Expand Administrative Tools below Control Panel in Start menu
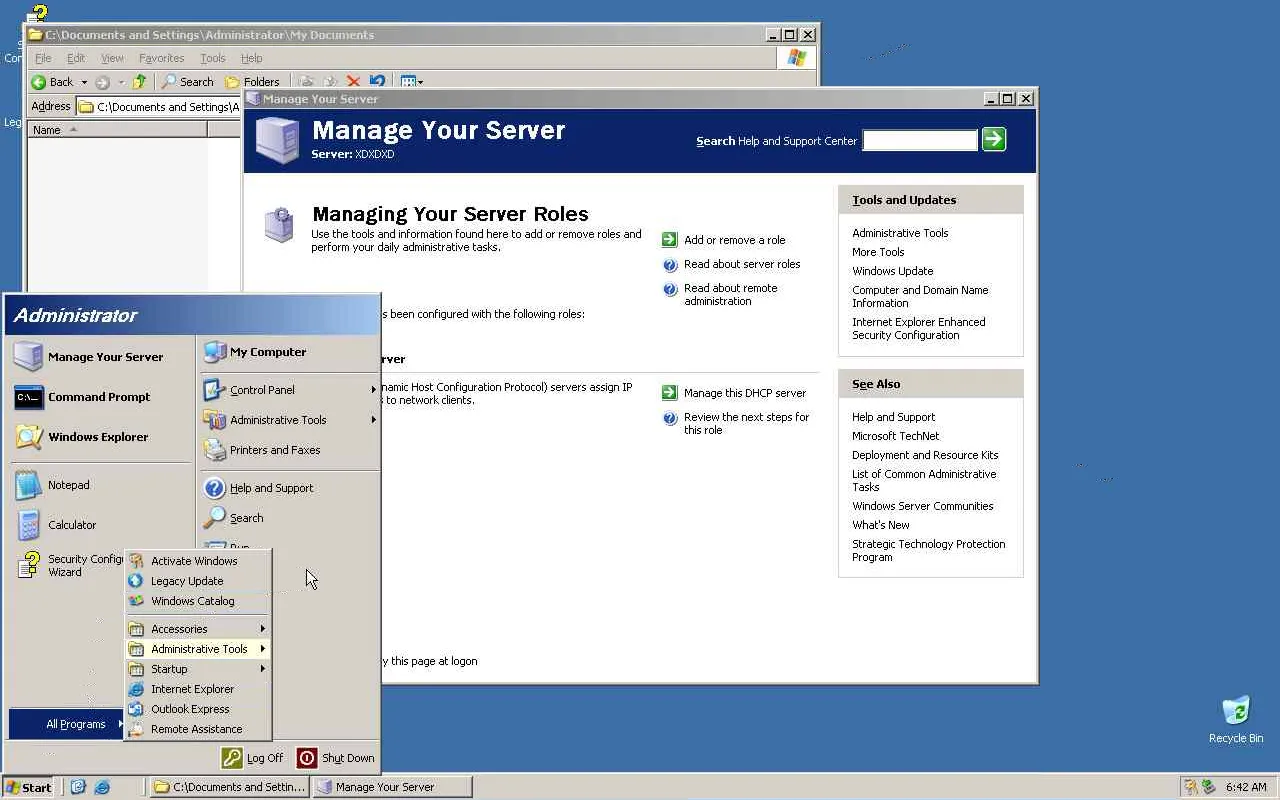 point(290,420)
